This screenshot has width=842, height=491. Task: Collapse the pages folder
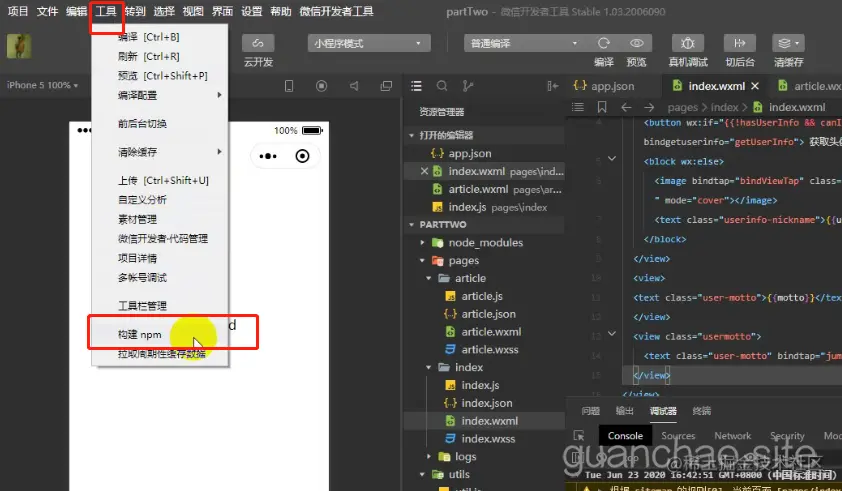pos(423,261)
